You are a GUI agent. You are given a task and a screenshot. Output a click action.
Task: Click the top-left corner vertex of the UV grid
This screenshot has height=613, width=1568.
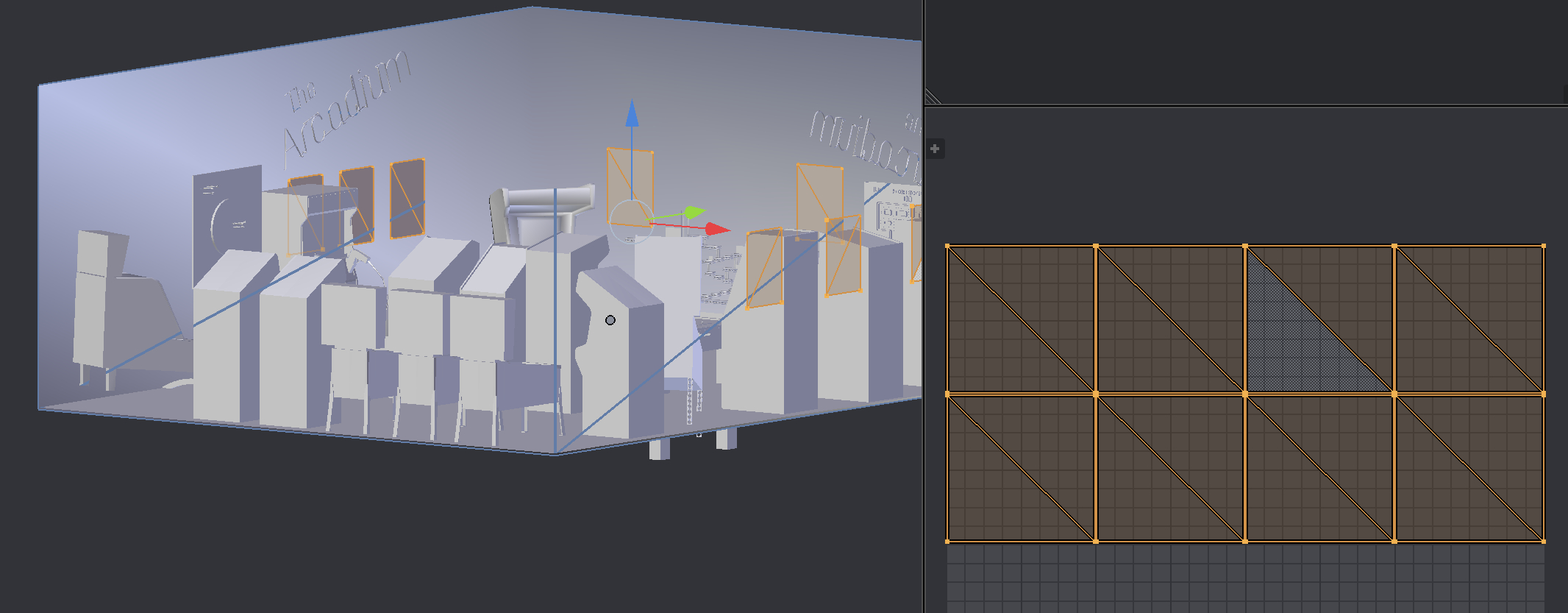click(x=947, y=246)
